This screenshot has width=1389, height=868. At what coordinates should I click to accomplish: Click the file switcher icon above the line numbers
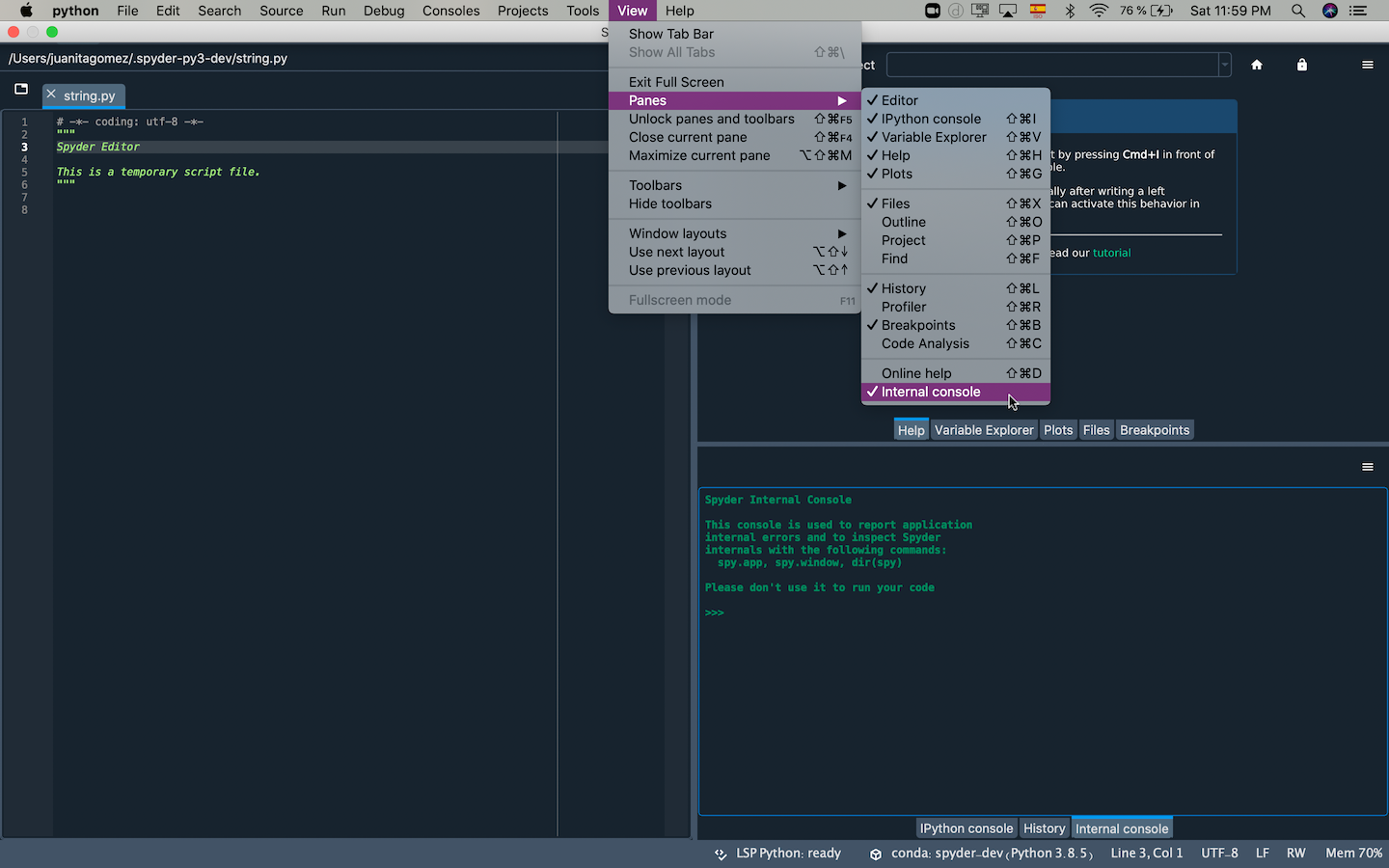pos(20,89)
